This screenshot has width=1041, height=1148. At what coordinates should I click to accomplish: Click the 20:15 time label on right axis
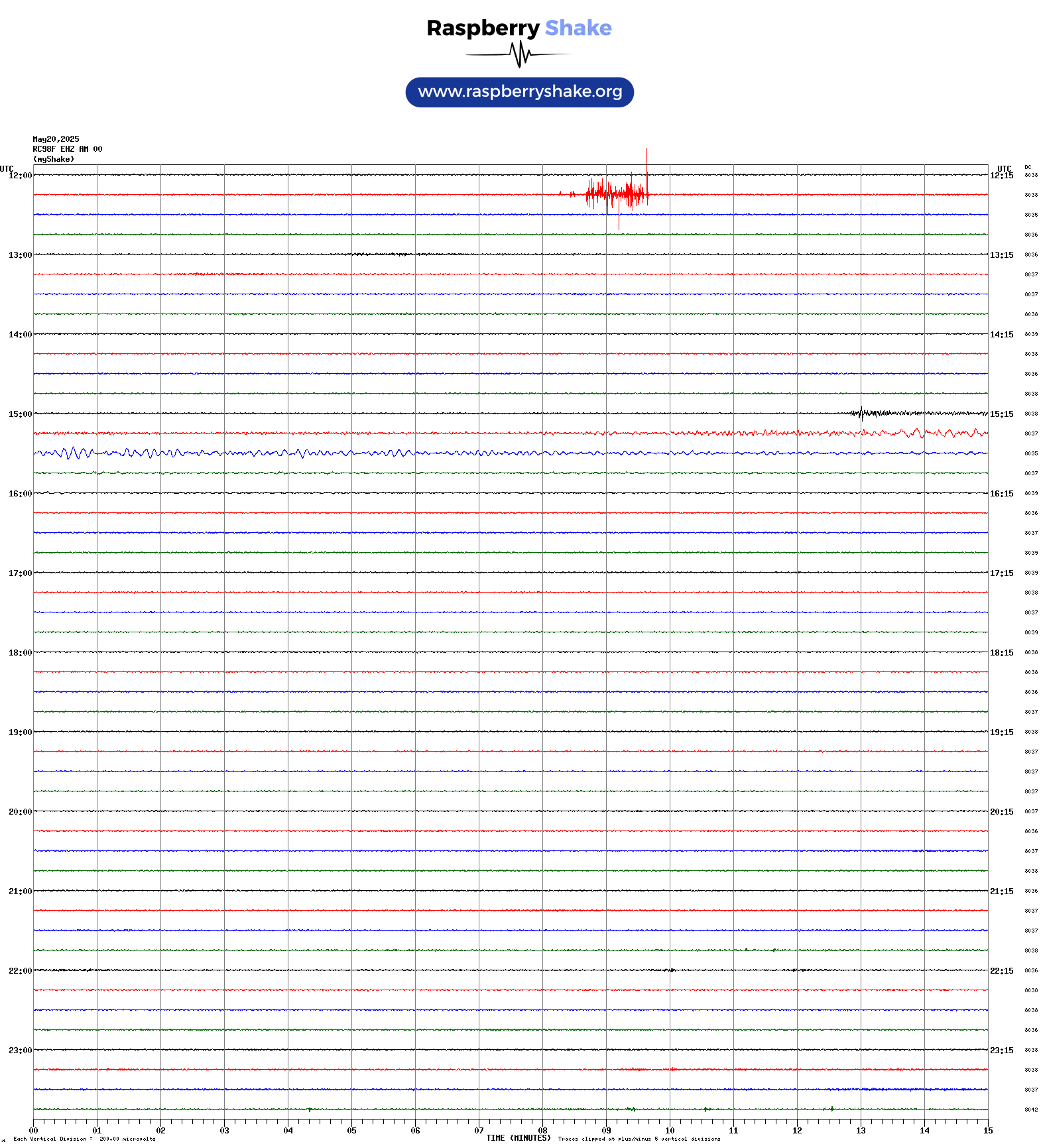[x=1001, y=812]
